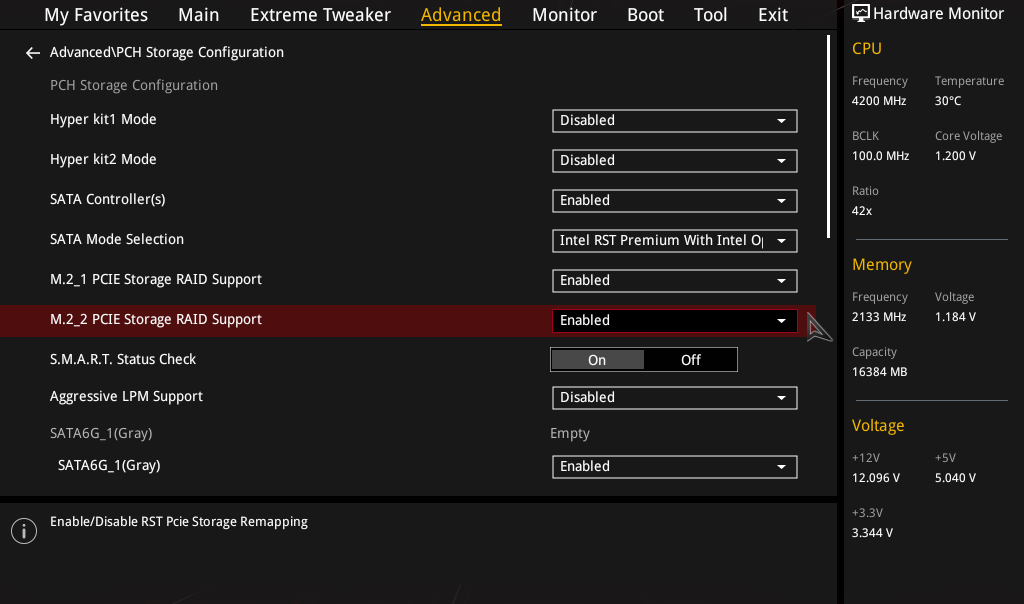The height and width of the screenshot is (604, 1024).
Task: Switch to the Monitor tab
Action: tap(564, 14)
